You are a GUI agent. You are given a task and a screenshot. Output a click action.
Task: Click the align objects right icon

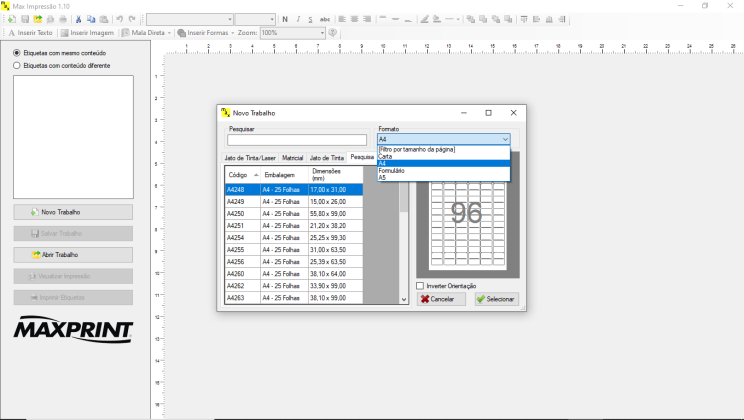point(562,19)
